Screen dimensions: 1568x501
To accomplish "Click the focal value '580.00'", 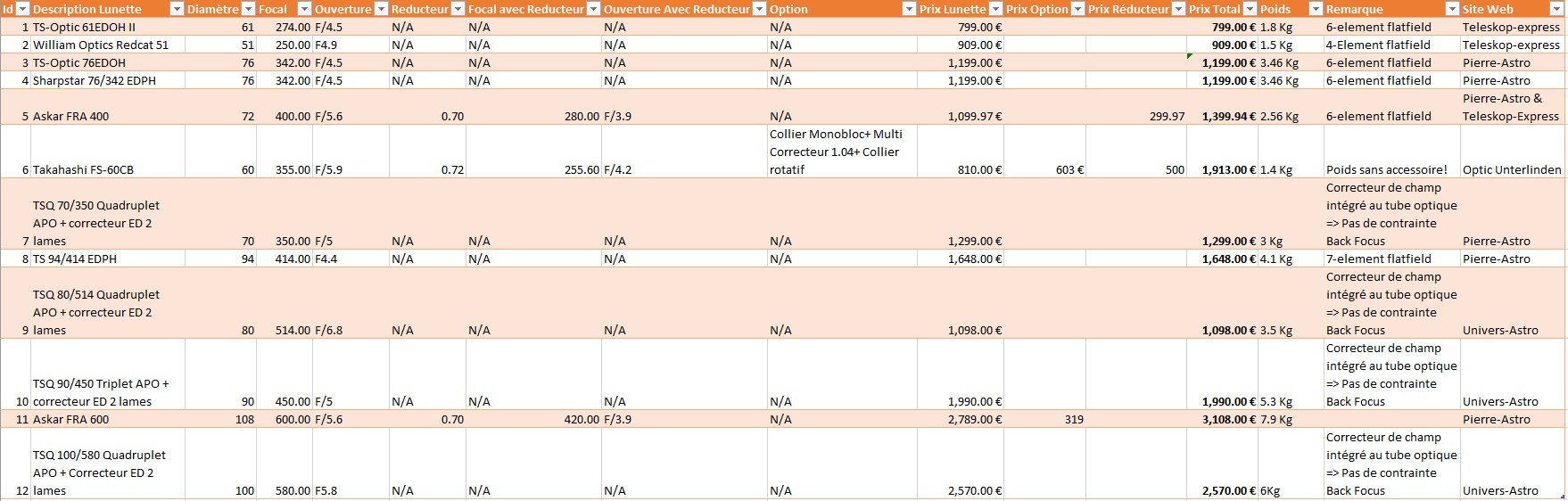I will pos(293,490).
